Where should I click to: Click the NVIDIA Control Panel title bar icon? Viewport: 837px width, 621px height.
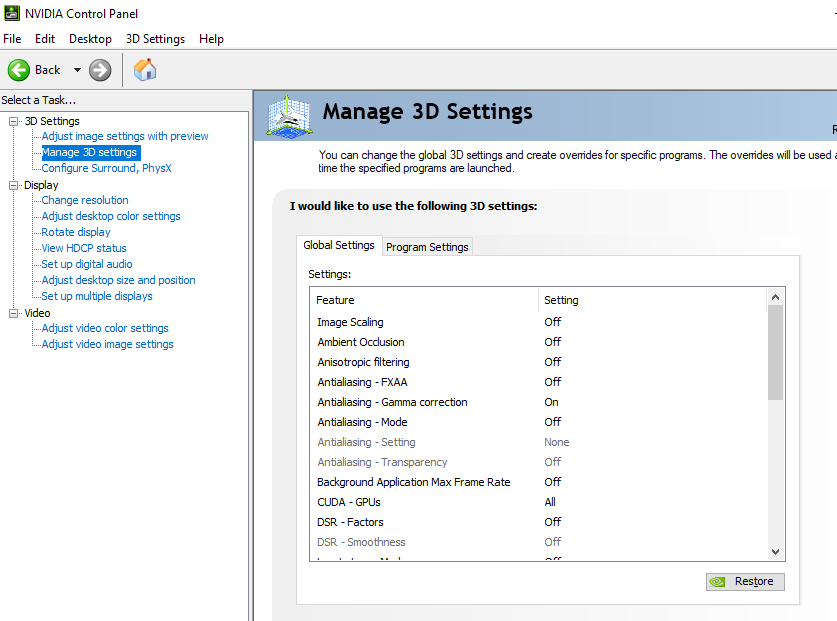pos(12,13)
